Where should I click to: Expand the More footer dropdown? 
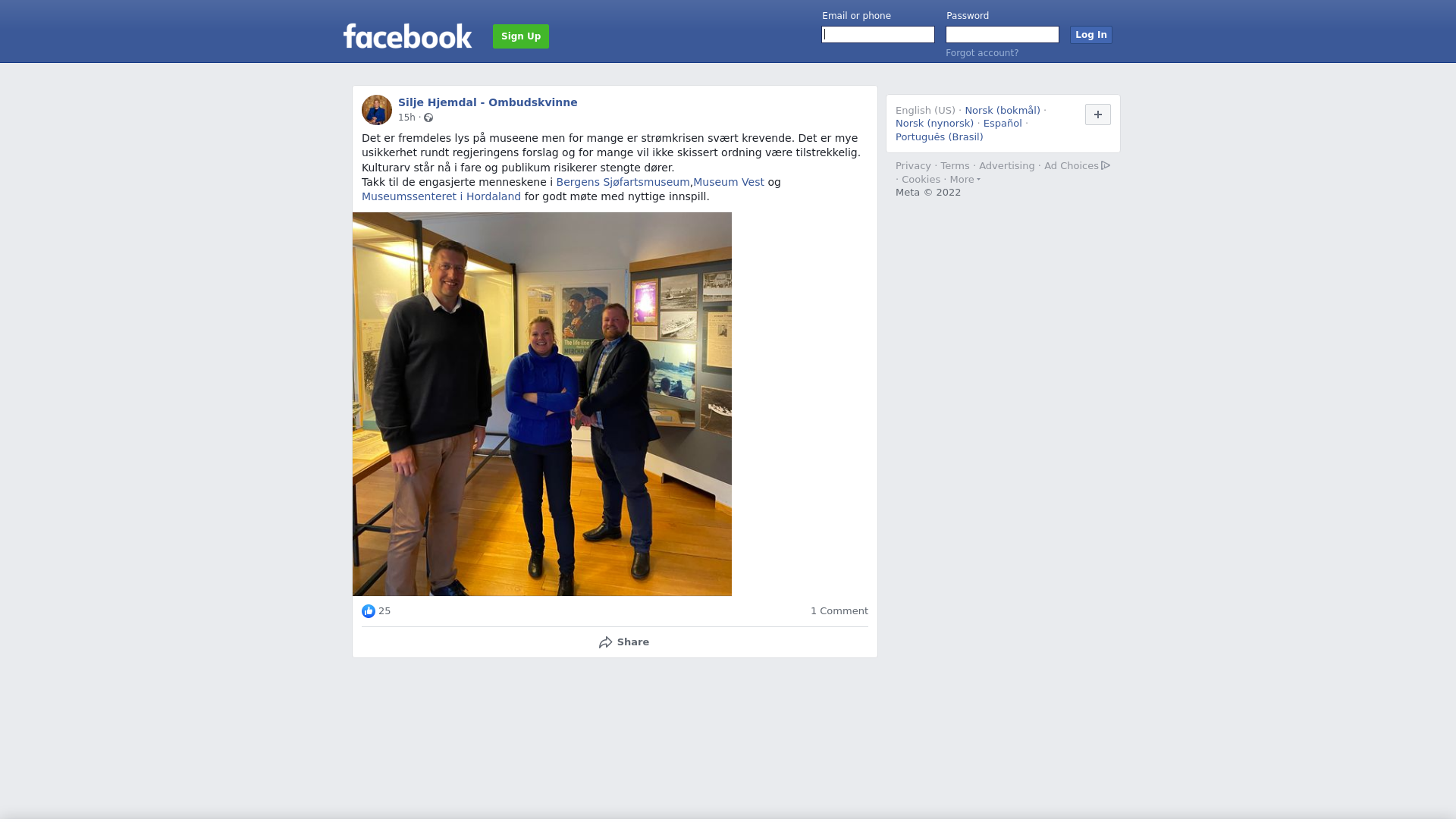click(965, 180)
